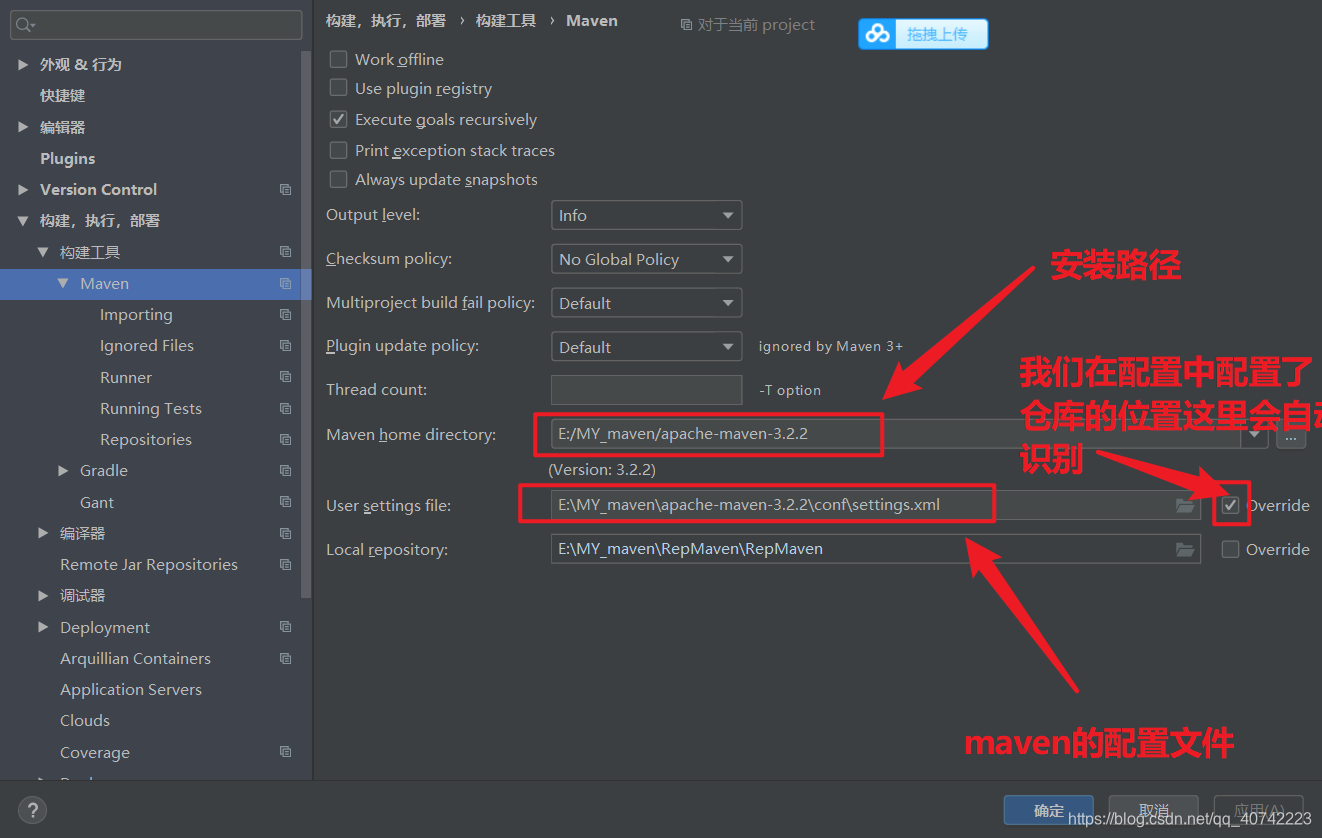Toggle Override for User settings file
Image resolution: width=1322 pixels, height=838 pixels.
click(1231, 505)
